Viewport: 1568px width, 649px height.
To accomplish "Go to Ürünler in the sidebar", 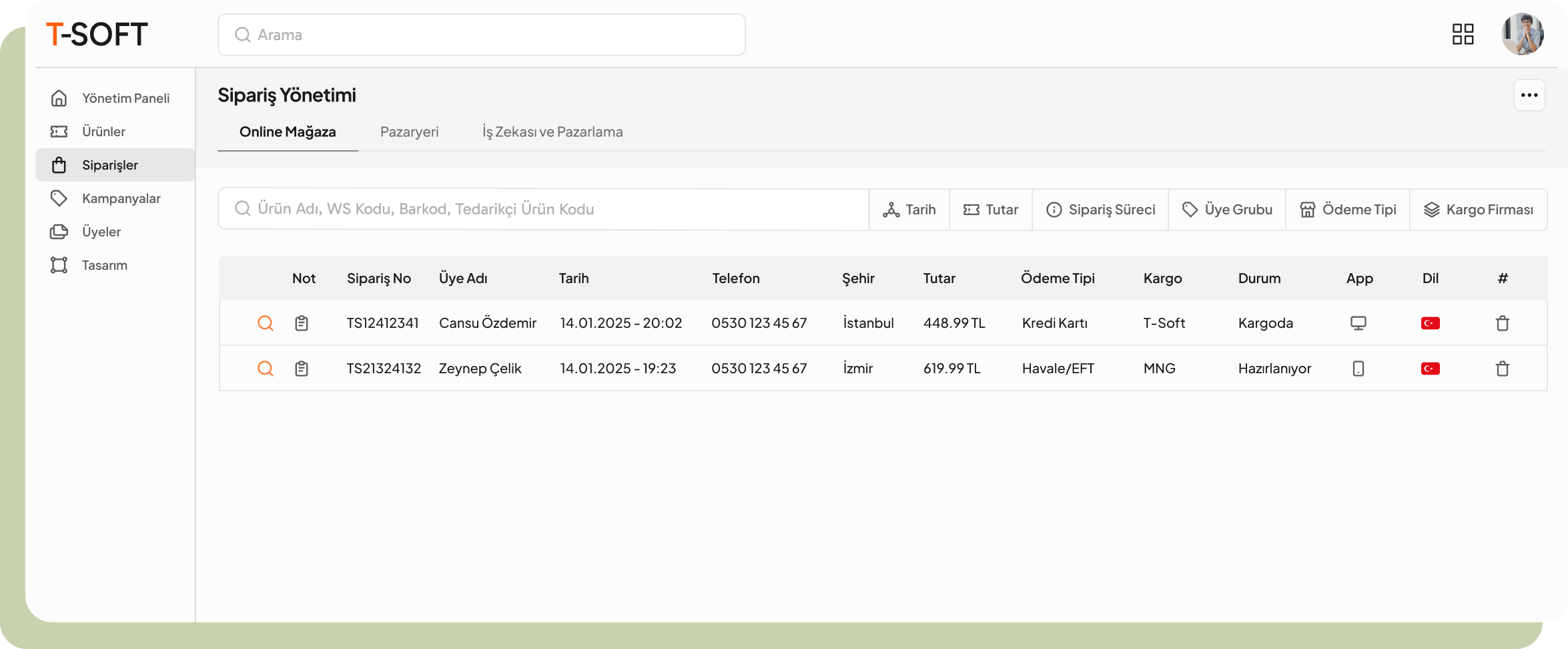I will [x=103, y=132].
